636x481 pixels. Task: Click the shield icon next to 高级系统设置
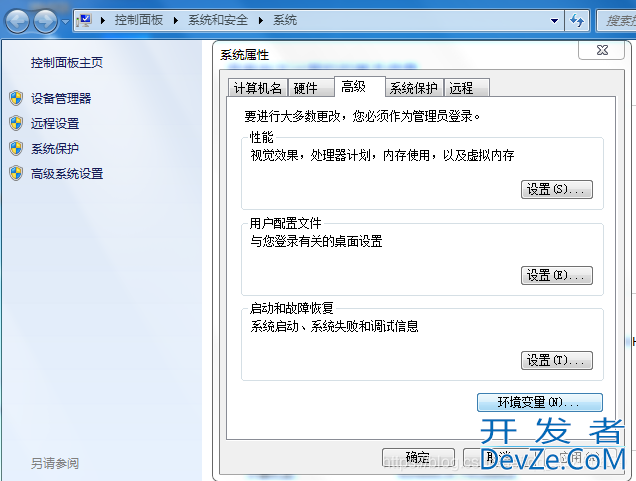[15, 173]
